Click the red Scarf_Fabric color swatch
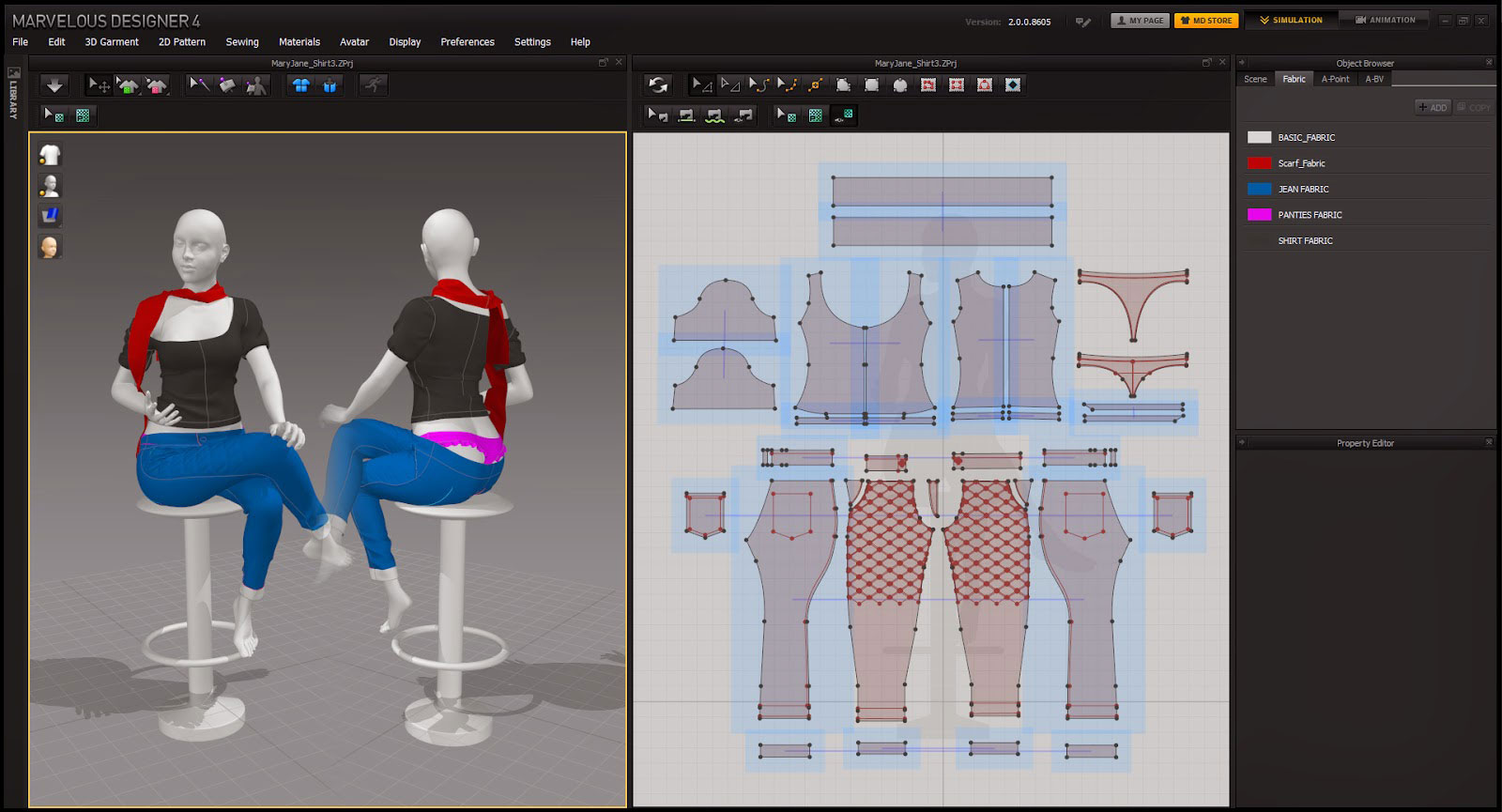The height and width of the screenshot is (812, 1502). pos(1259,163)
